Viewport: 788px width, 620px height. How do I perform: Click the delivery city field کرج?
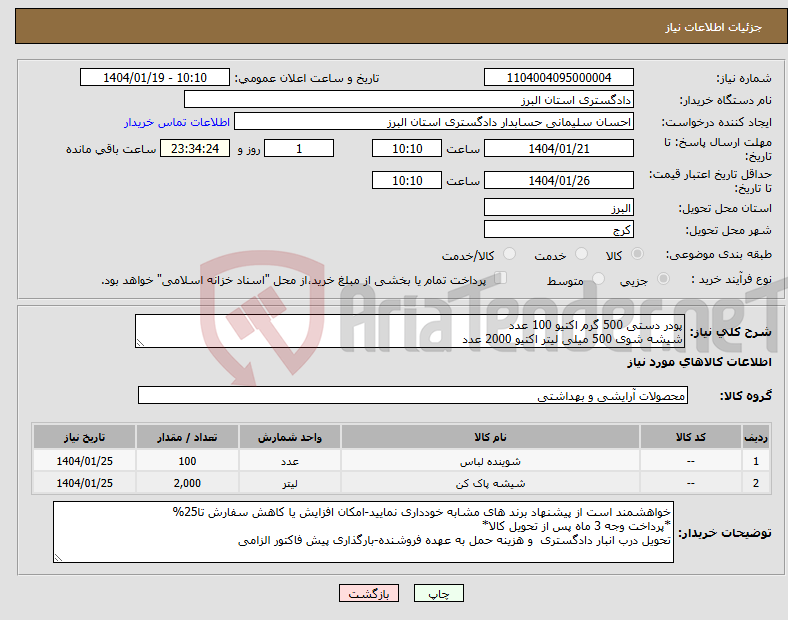558,230
